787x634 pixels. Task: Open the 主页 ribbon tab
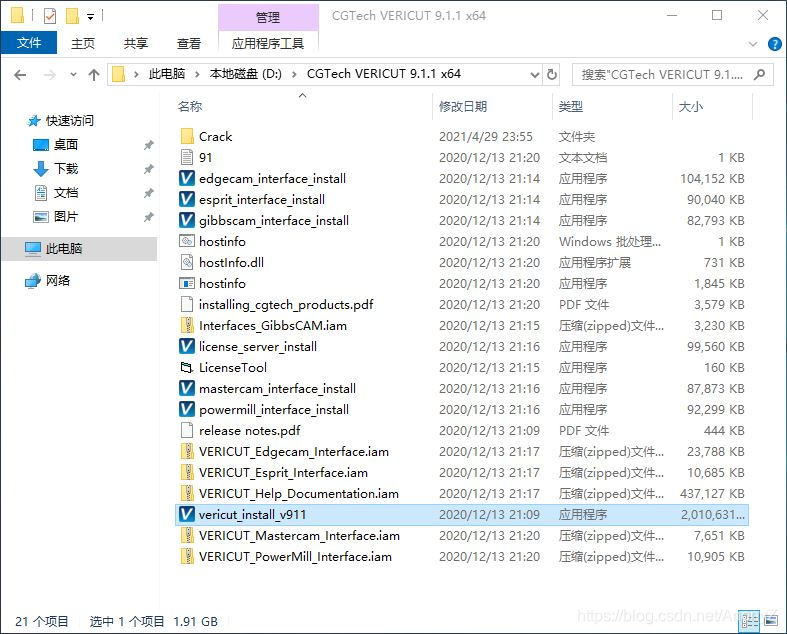(x=83, y=44)
